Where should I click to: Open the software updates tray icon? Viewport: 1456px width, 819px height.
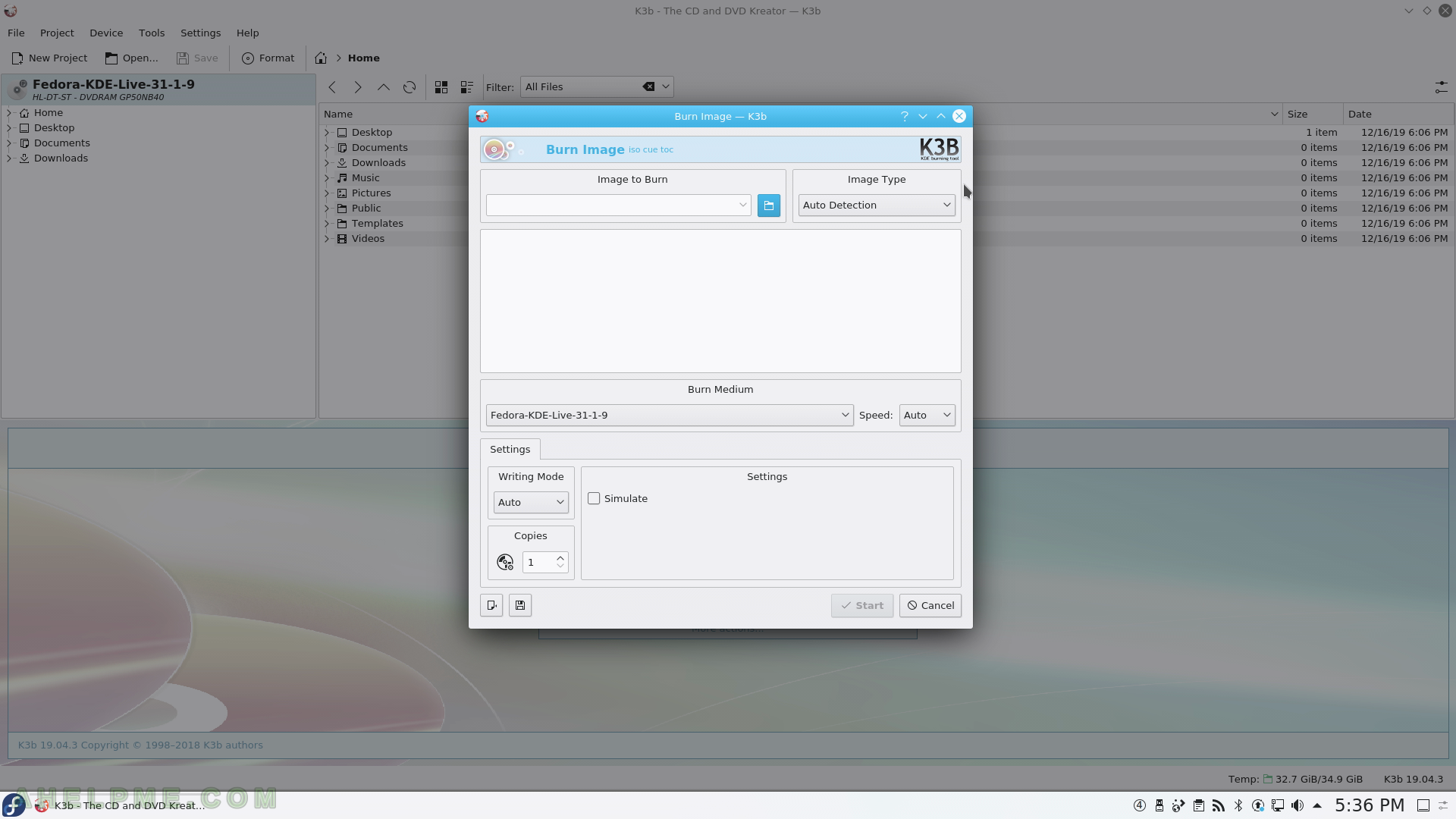click(1258, 805)
